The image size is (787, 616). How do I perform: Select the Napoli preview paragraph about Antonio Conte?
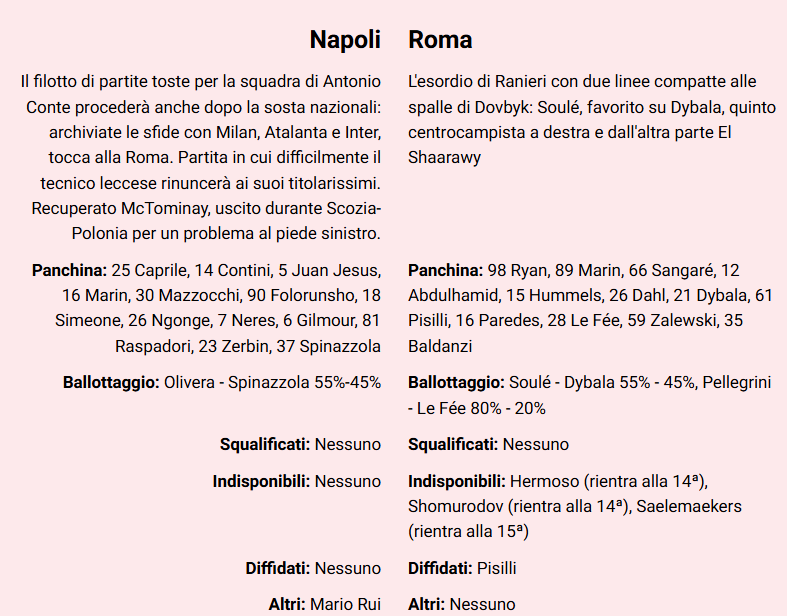(x=200, y=157)
